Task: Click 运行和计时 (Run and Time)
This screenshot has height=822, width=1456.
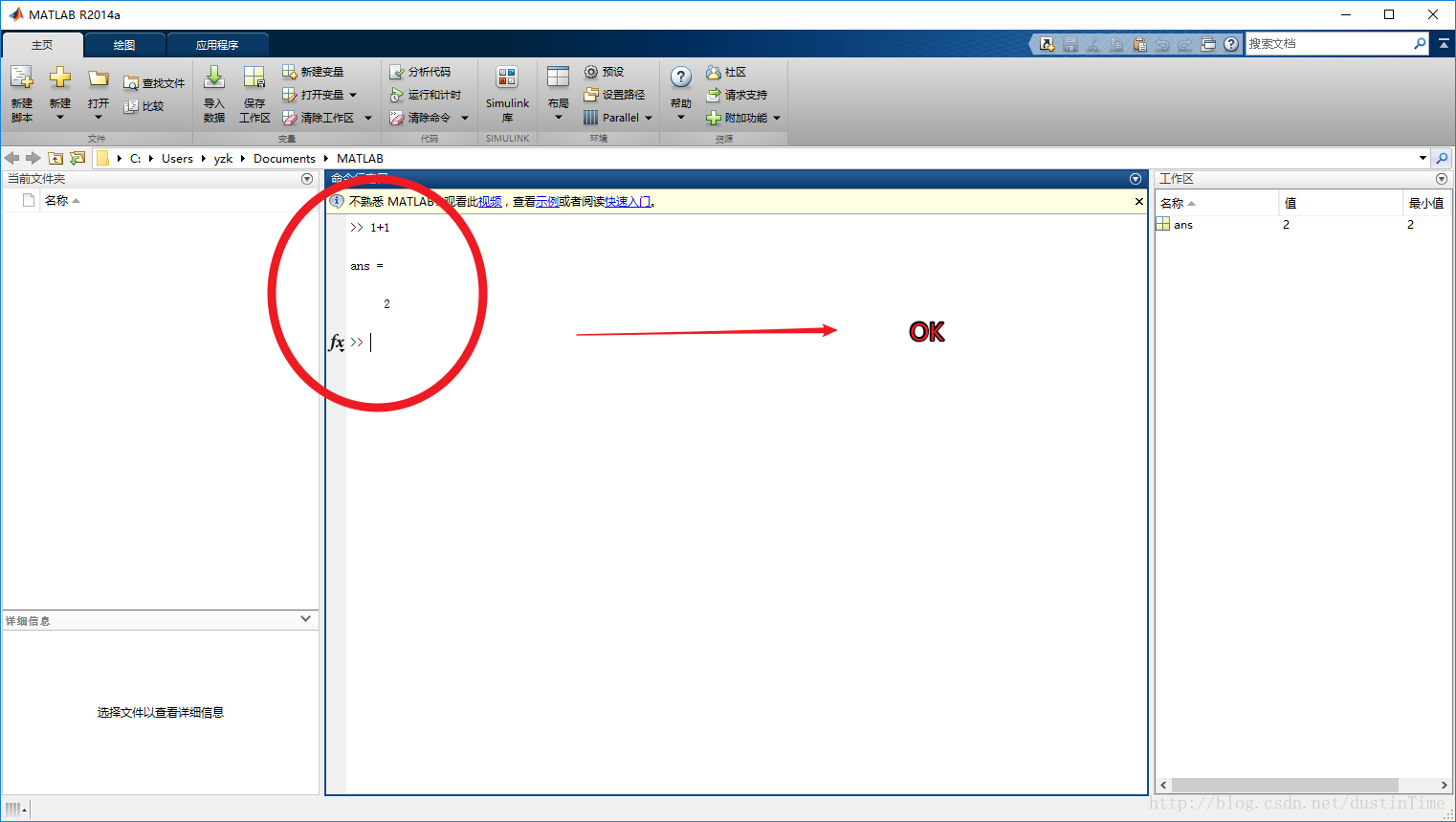Action: tap(426, 95)
